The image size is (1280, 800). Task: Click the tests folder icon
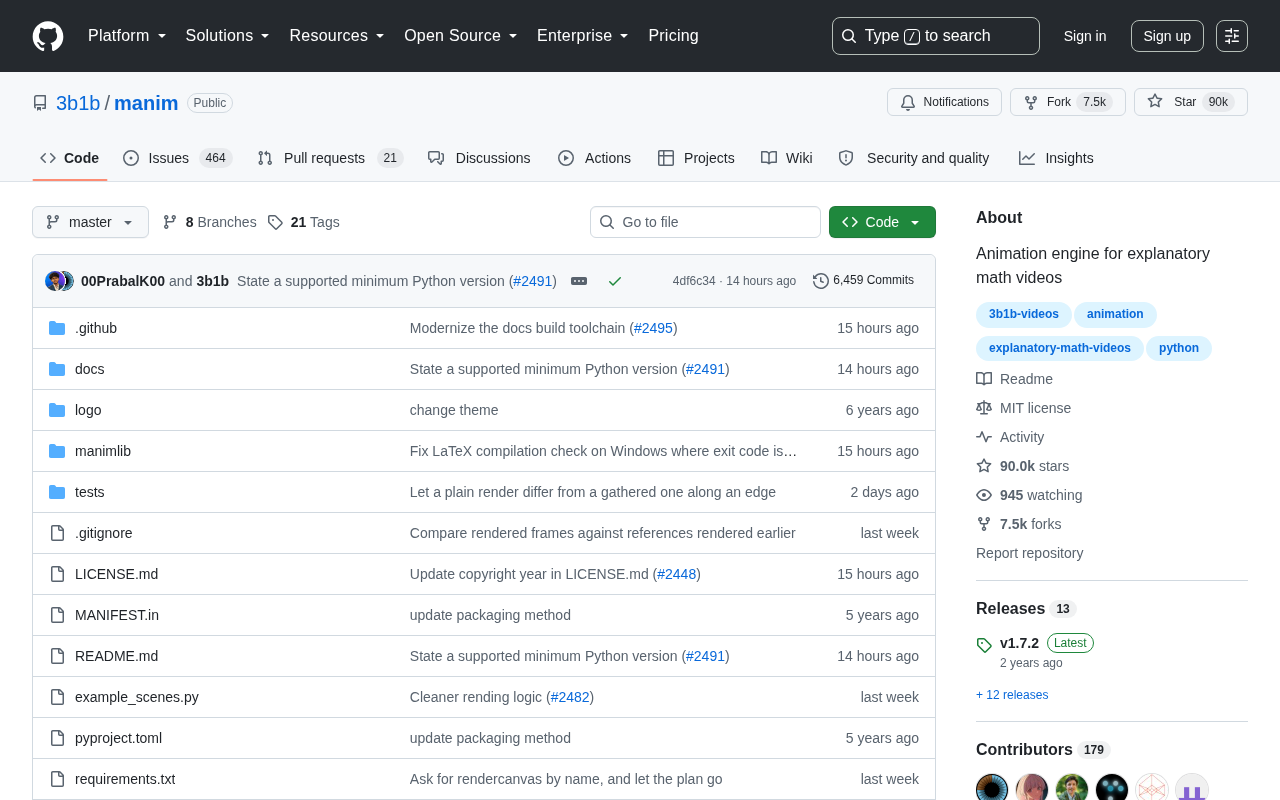tap(57, 492)
